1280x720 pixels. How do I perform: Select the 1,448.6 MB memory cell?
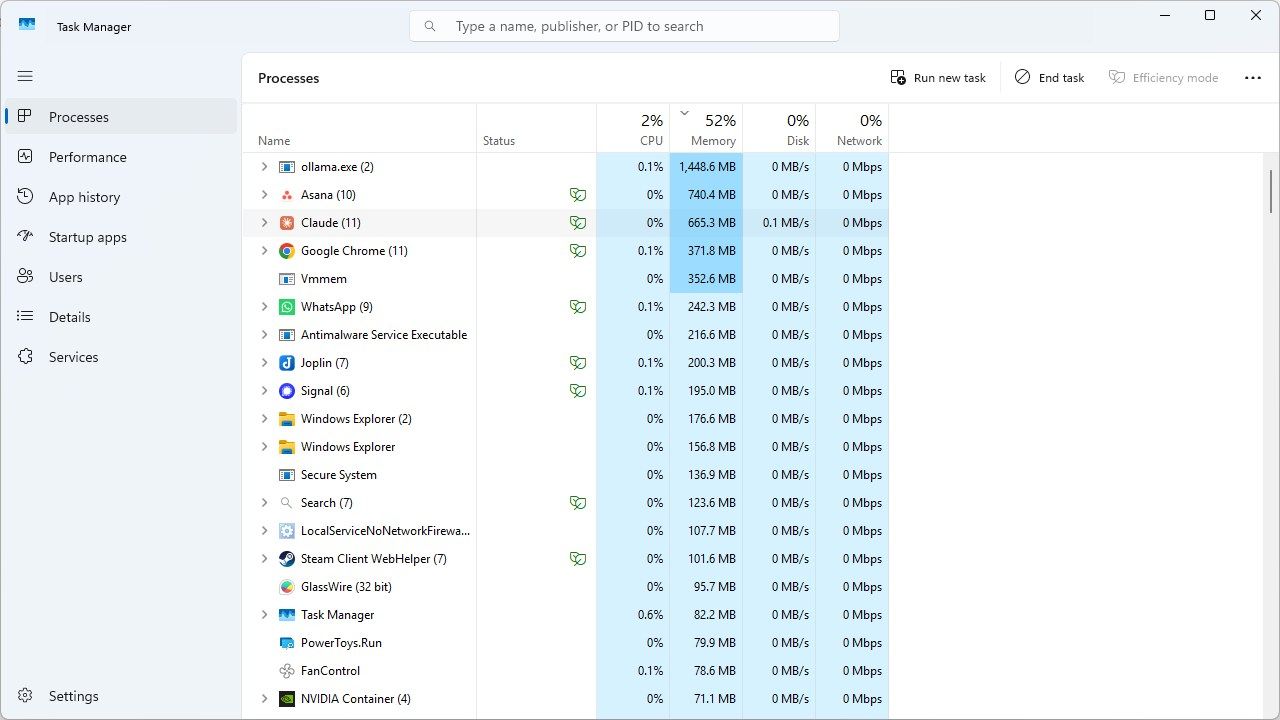pyautogui.click(x=706, y=167)
